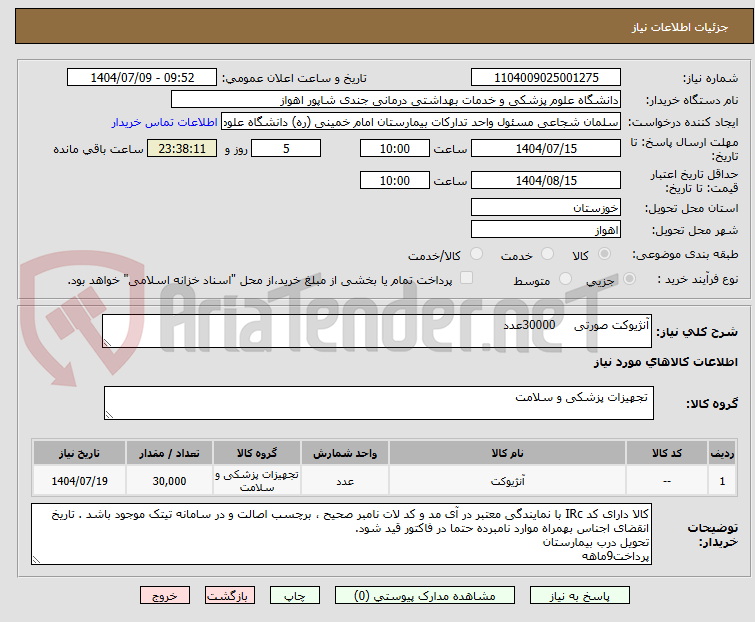Click the buyer organization name field
755x622 pixels.
[395, 100]
